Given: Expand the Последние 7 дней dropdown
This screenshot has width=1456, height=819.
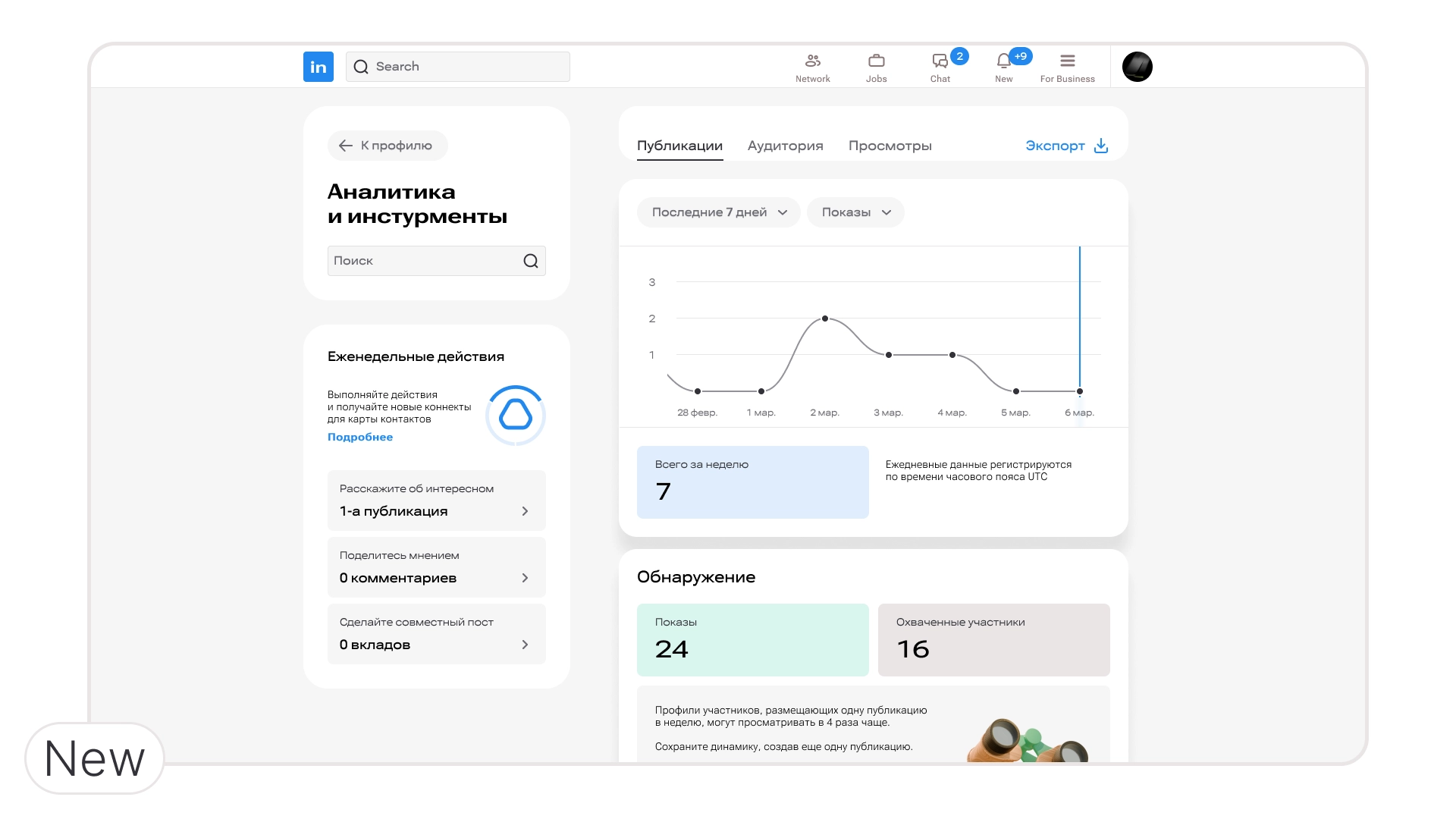Looking at the screenshot, I should coord(718,212).
